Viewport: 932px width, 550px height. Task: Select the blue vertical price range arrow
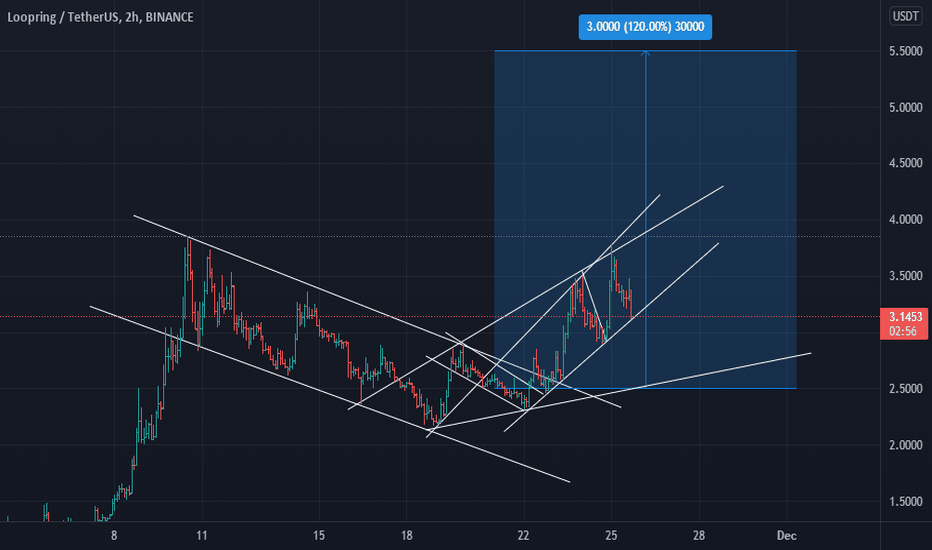point(646,219)
